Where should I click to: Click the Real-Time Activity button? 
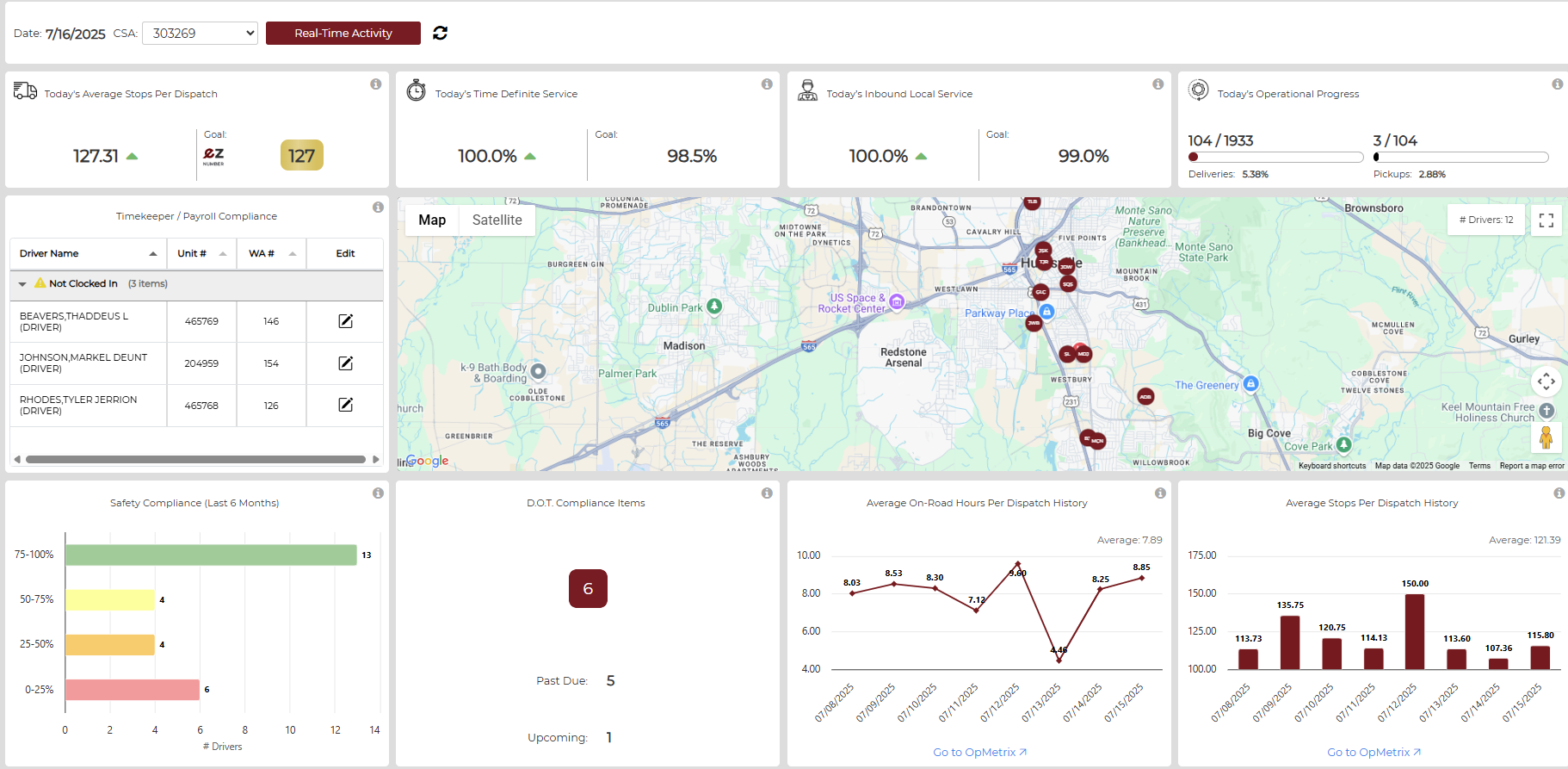coord(343,33)
